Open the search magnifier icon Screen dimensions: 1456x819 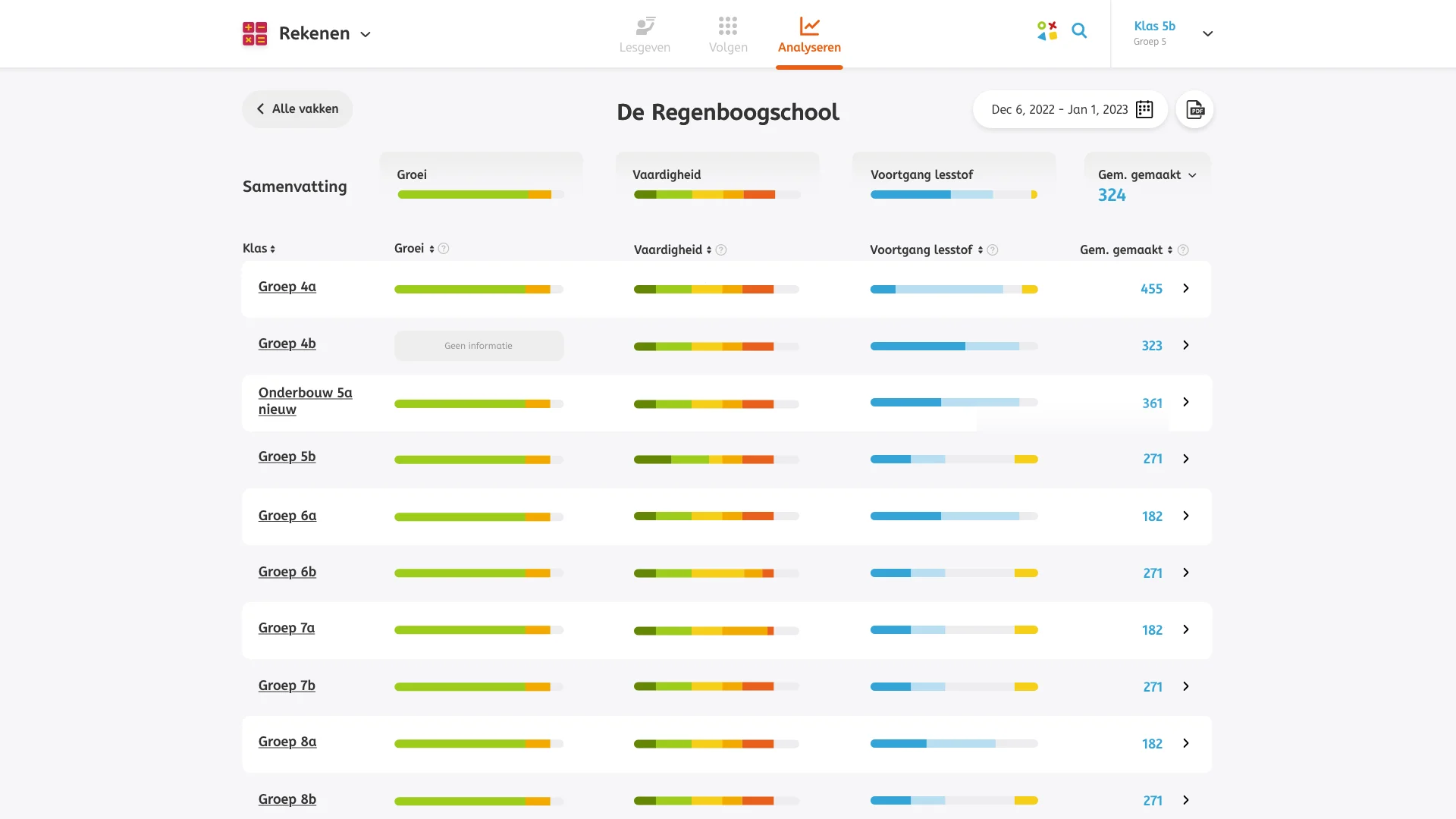[x=1079, y=31]
